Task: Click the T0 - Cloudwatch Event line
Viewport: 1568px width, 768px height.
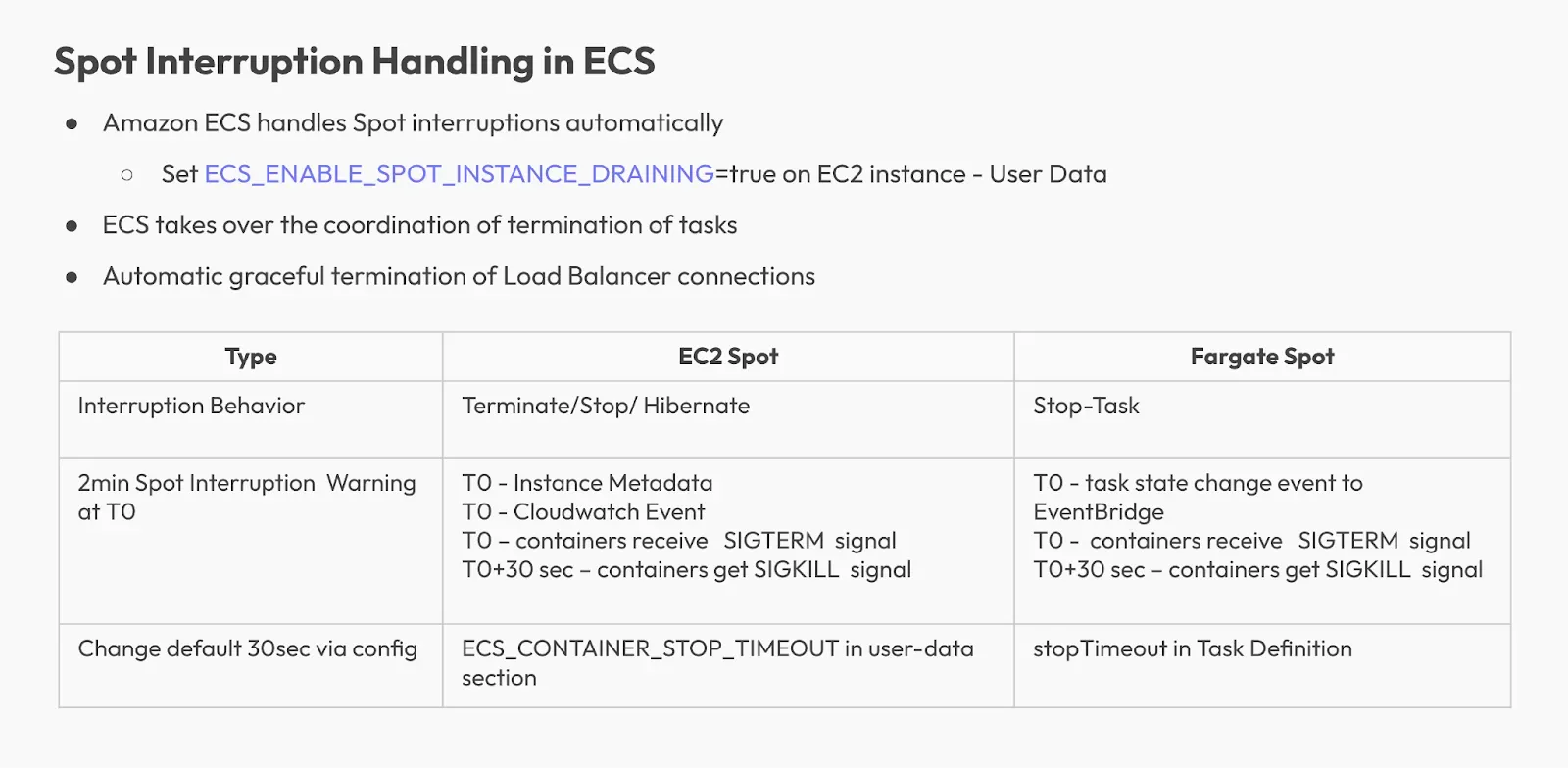Action: point(583,511)
